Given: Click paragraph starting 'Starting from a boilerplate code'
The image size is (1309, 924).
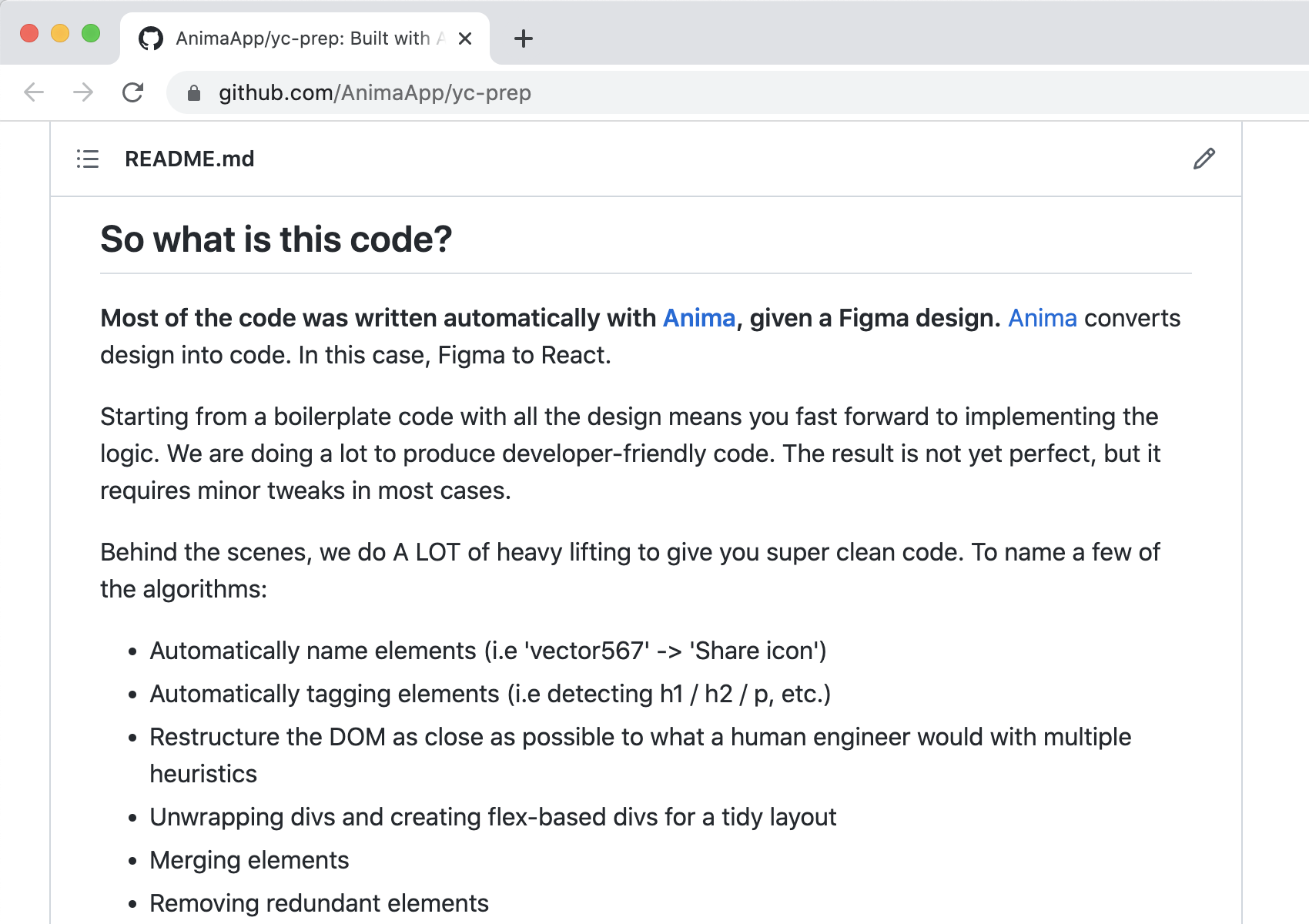Looking at the screenshot, I should (x=630, y=454).
